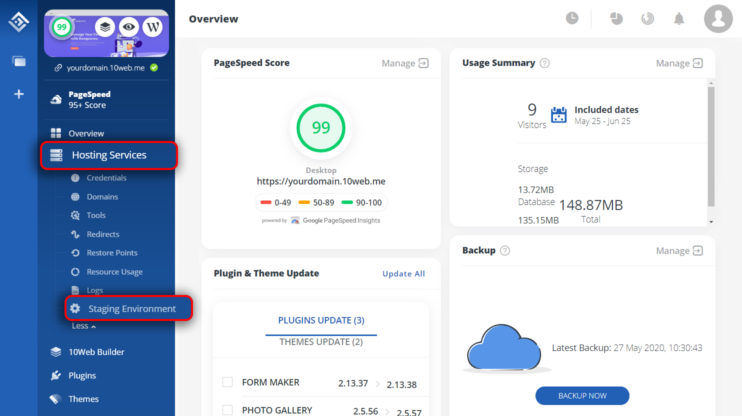Click the calendar Included dates icon
This screenshot has width=742, height=416.
click(558, 115)
